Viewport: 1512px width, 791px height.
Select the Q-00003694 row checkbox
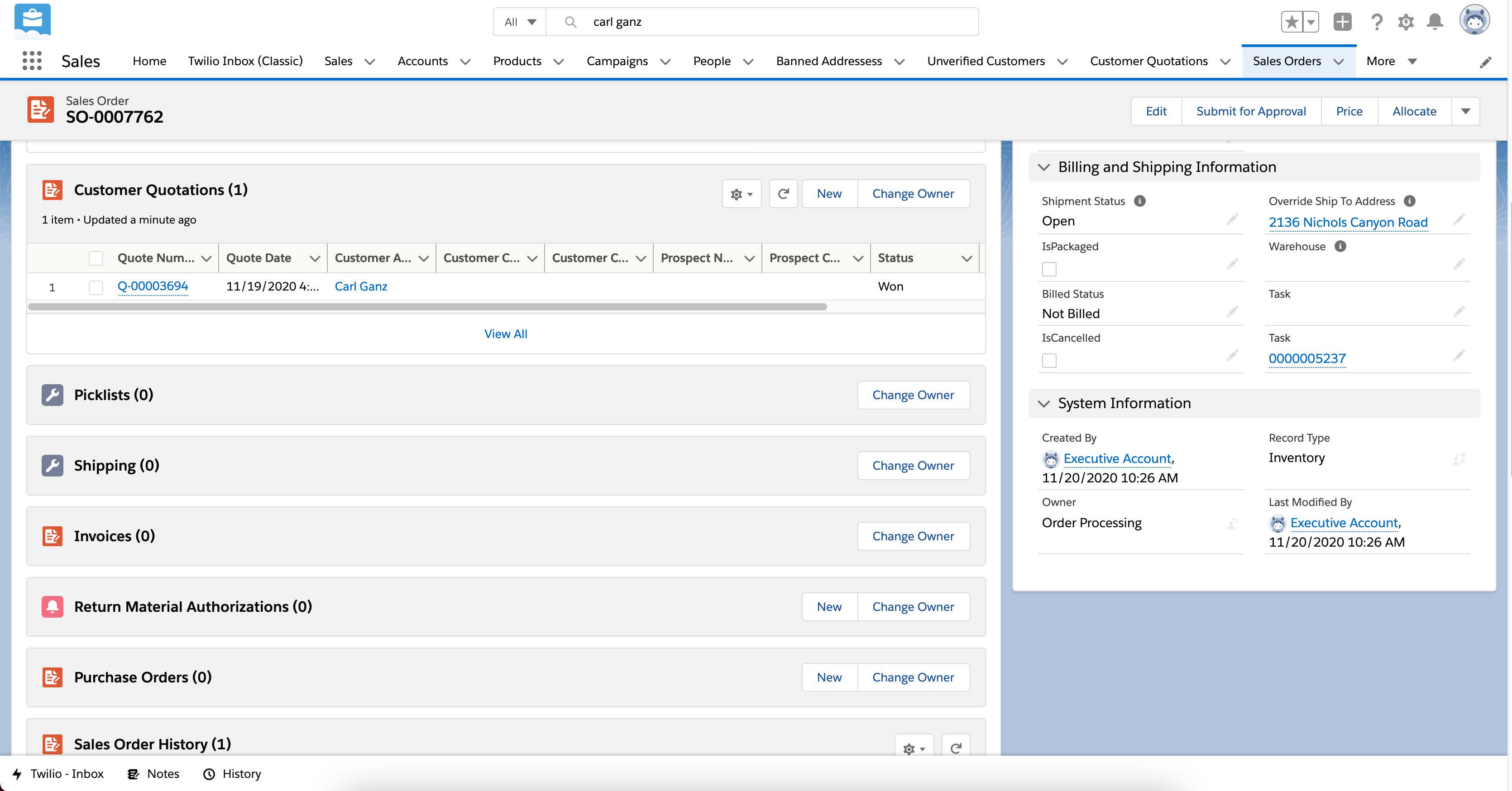96,287
